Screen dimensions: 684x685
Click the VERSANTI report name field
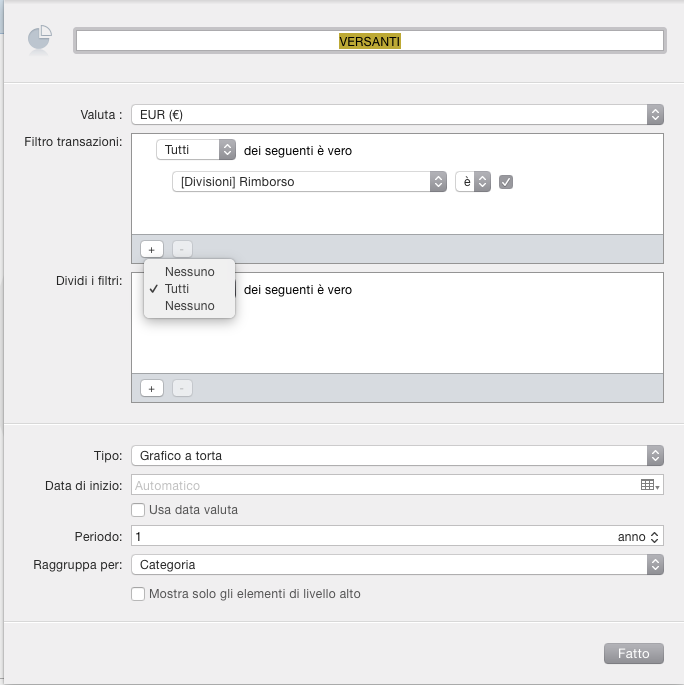tap(369, 41)
